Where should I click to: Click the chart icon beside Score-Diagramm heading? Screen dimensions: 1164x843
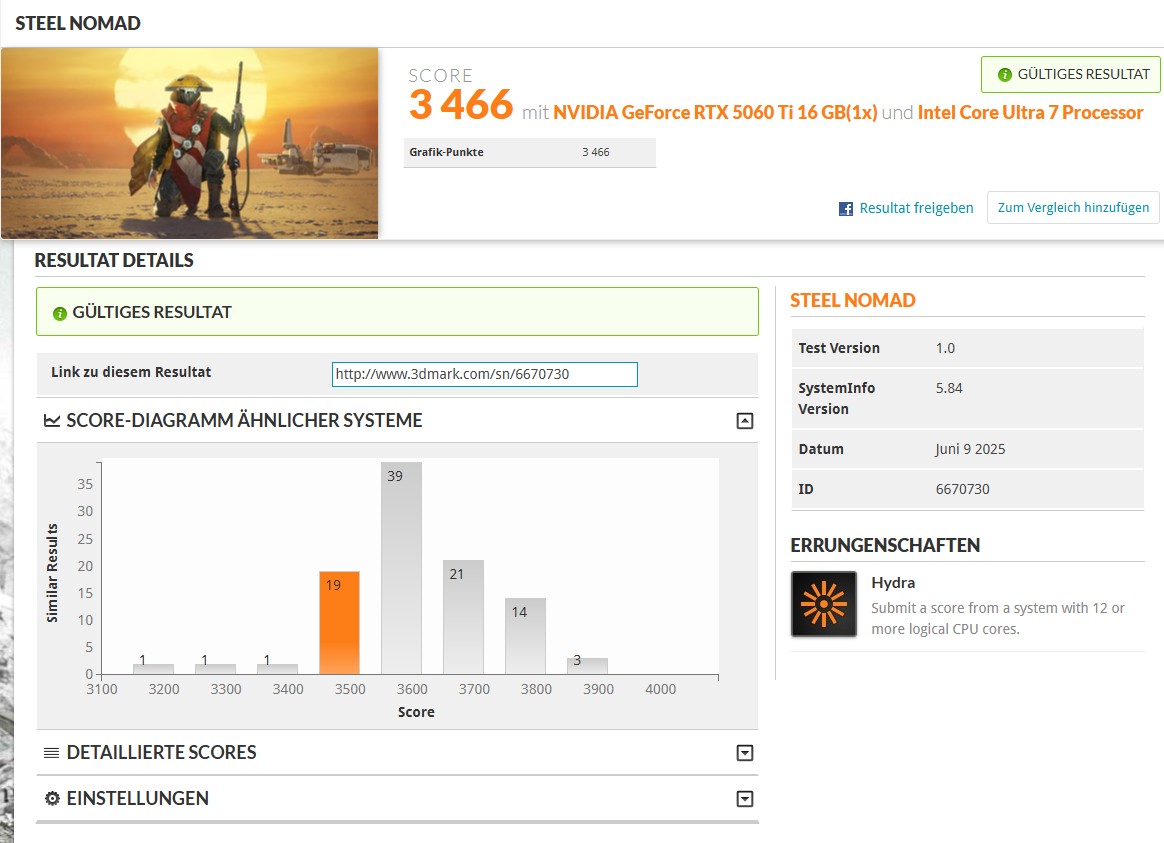[52, 421]
